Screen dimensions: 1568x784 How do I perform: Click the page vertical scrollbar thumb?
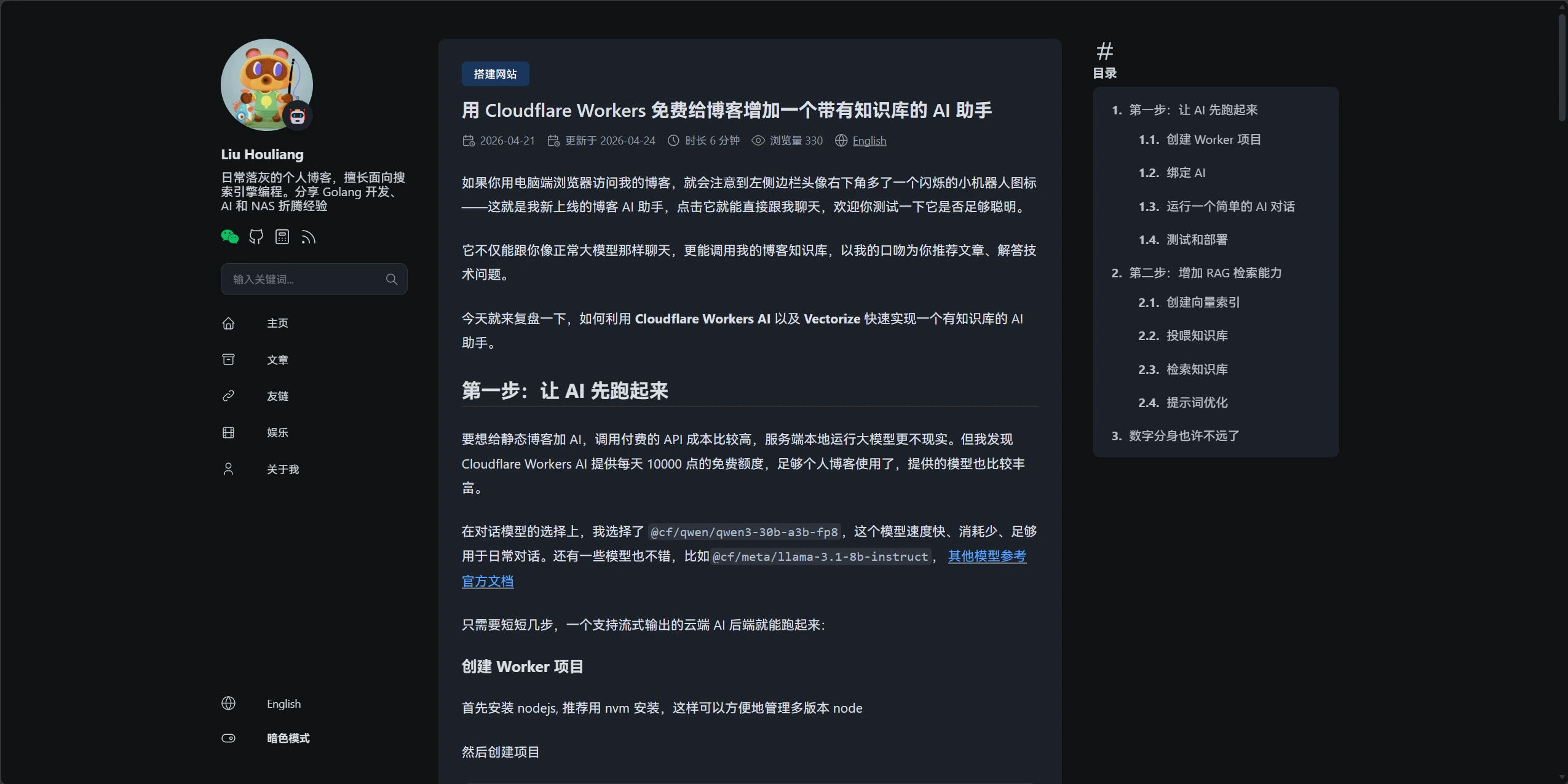(1561, 67)
